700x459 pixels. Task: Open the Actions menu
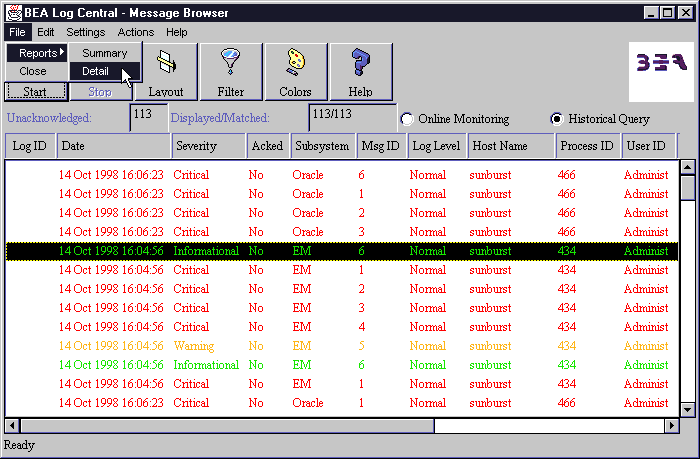[136, 32]
